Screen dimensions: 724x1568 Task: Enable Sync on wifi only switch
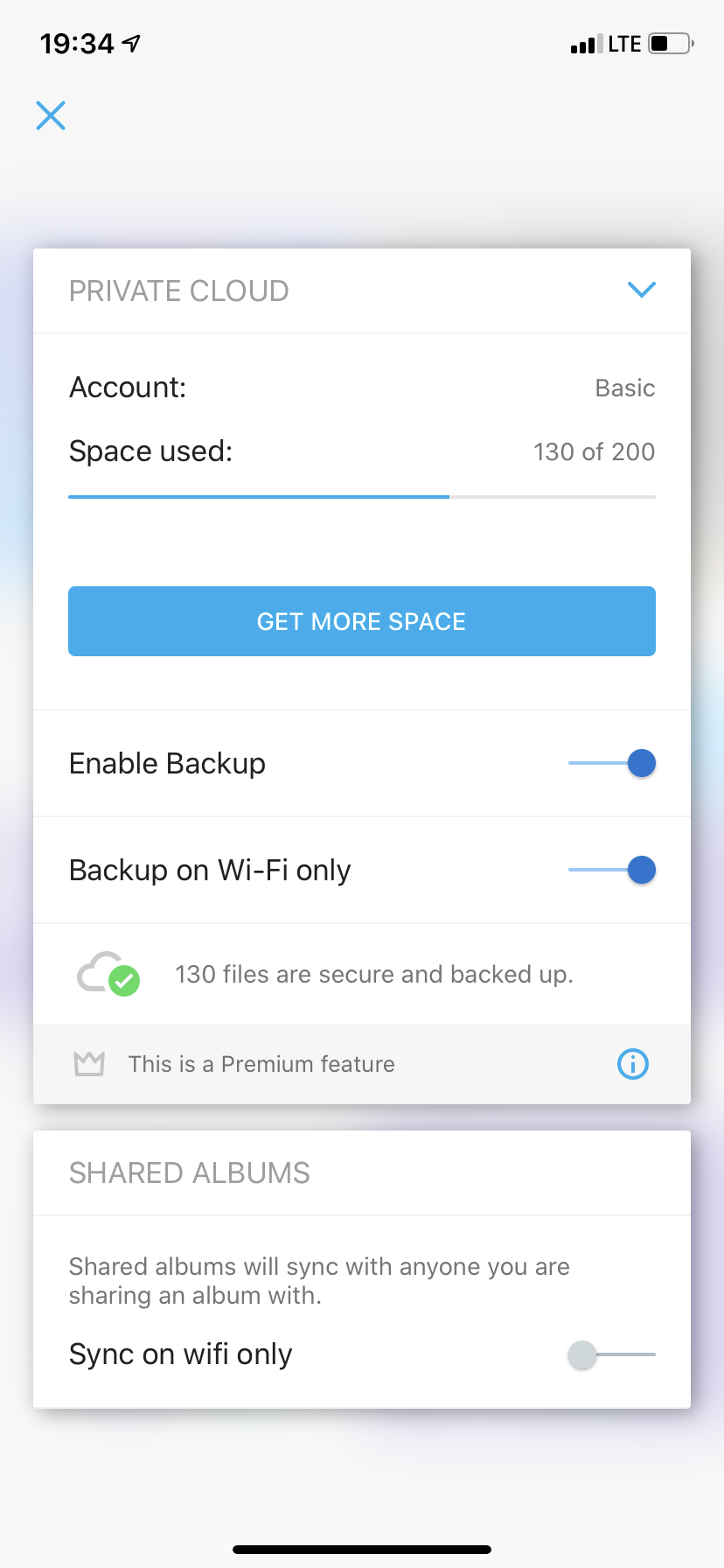(611, 1354)
